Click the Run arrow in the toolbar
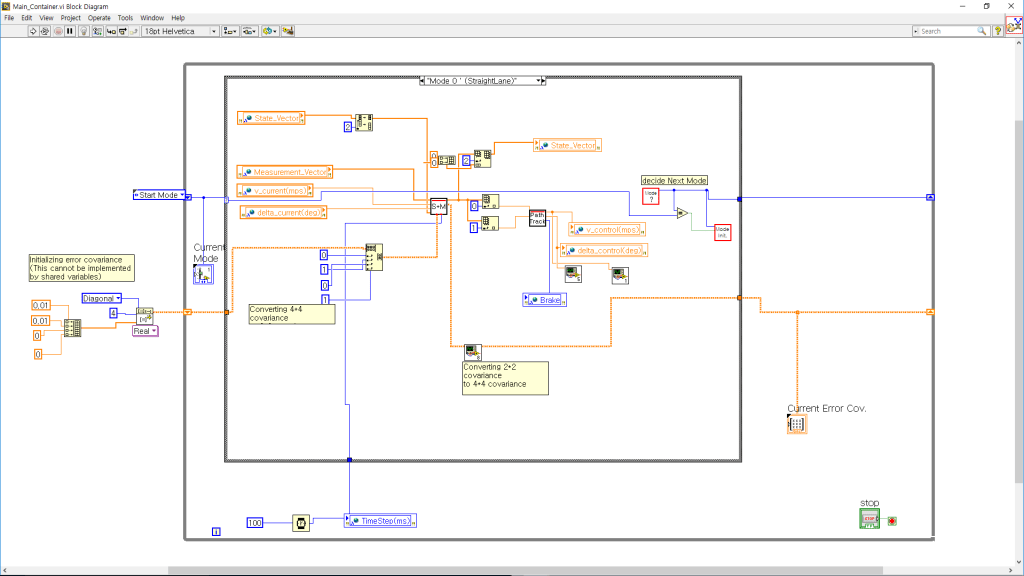Screen dimensions: 1024x576 [x=33, y=31]
